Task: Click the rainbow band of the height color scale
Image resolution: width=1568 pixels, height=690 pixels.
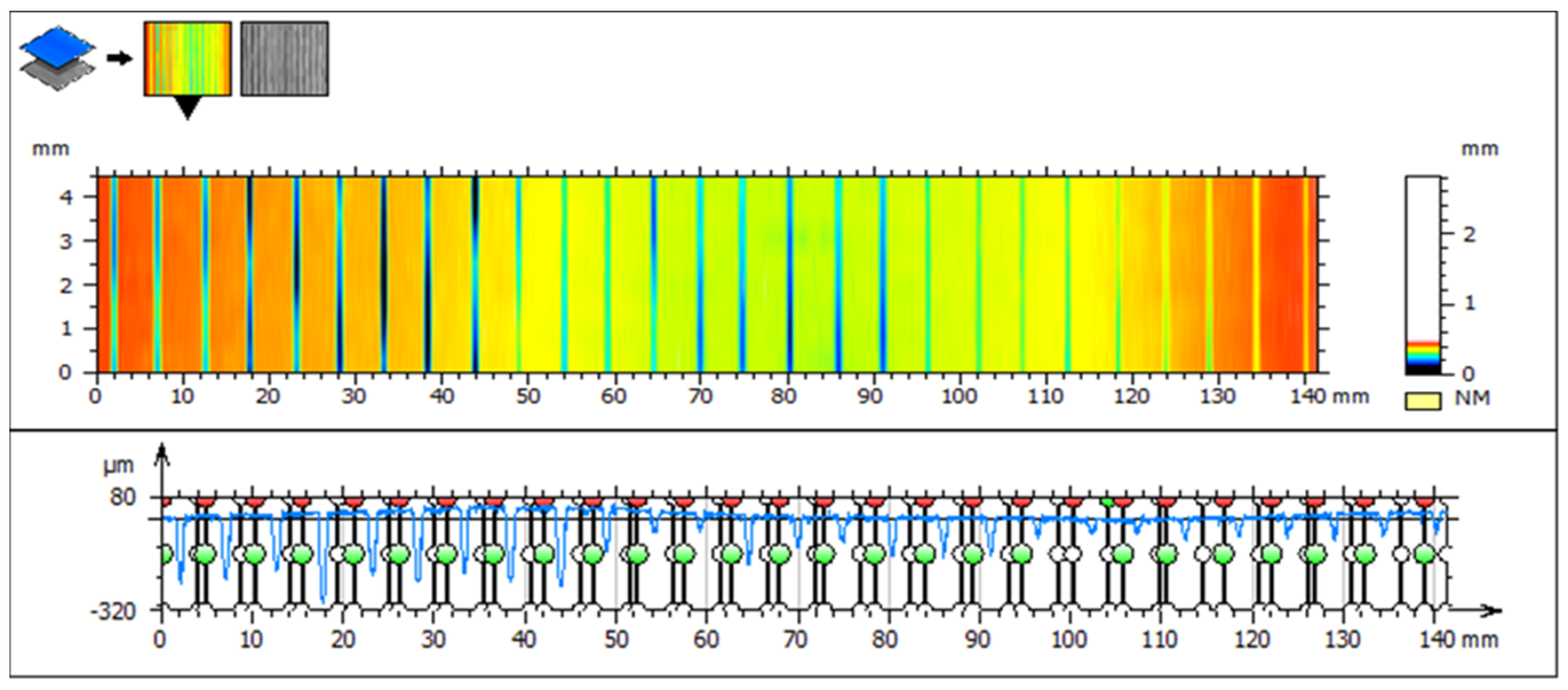Action: pos(1423,353)
